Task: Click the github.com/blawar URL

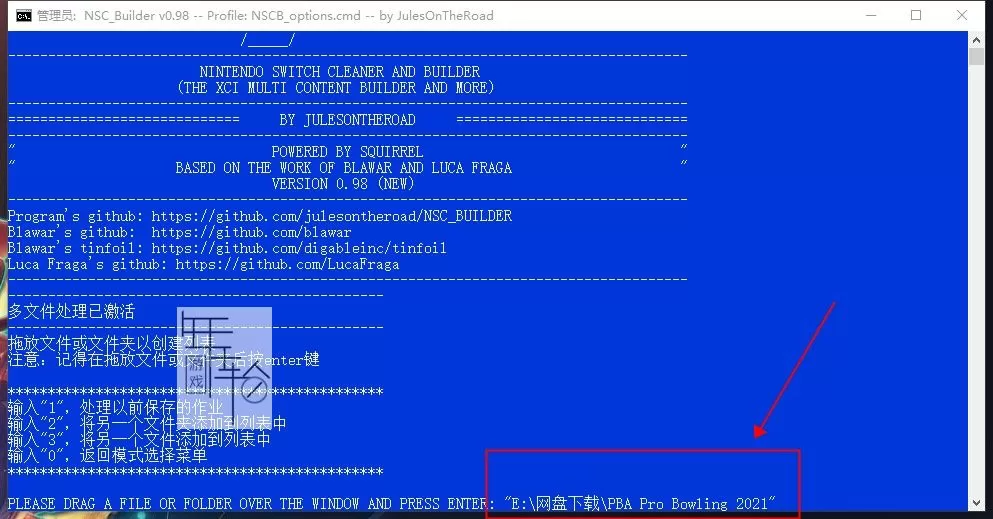Action: coord(251,232)
